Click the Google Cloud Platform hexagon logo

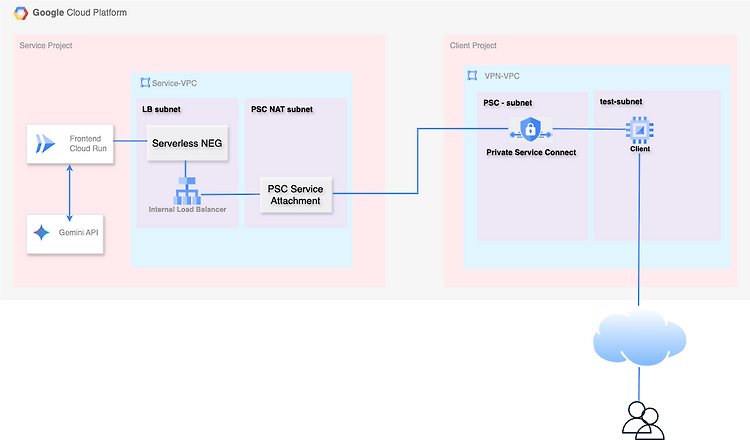point(21,13)
